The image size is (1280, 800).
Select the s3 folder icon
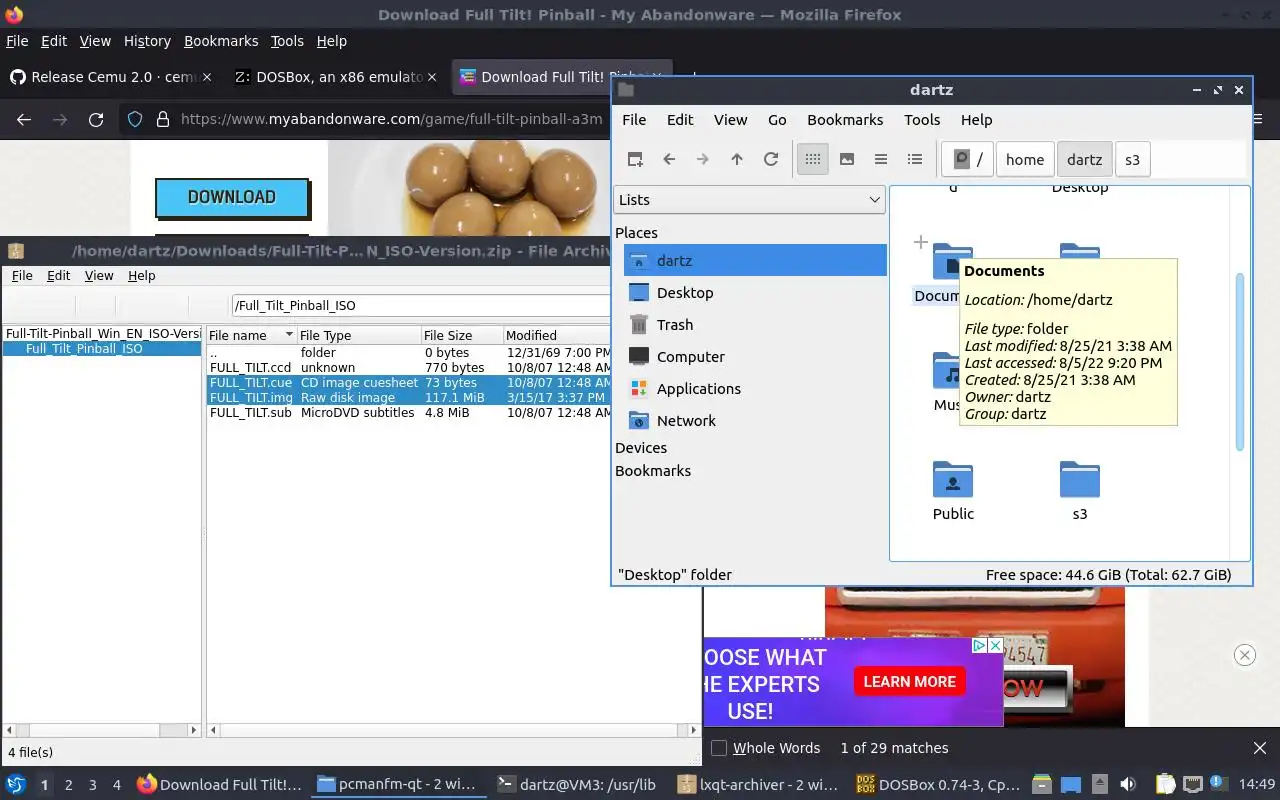pos(1080,481)
